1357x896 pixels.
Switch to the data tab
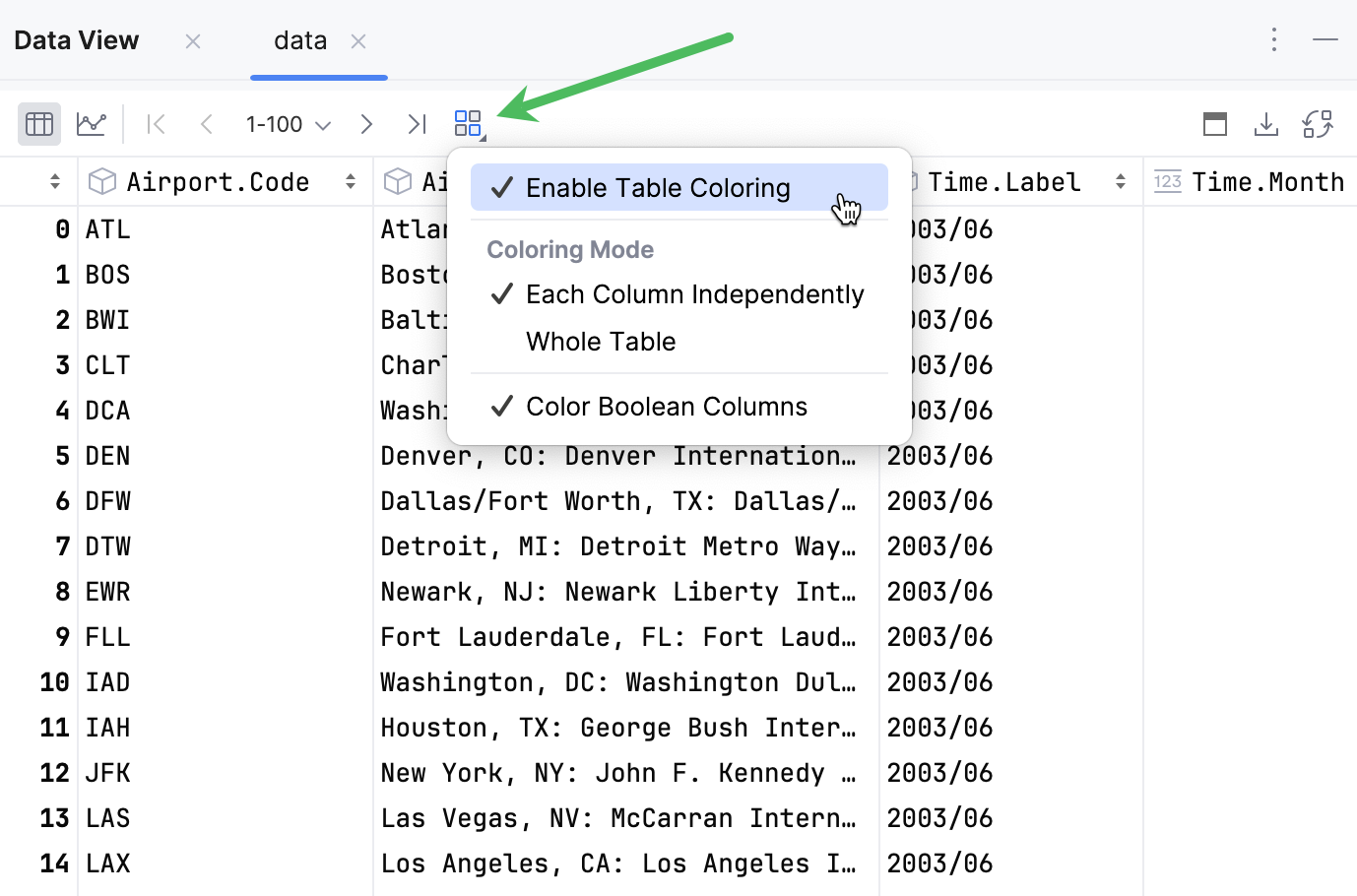pos(300,40)
